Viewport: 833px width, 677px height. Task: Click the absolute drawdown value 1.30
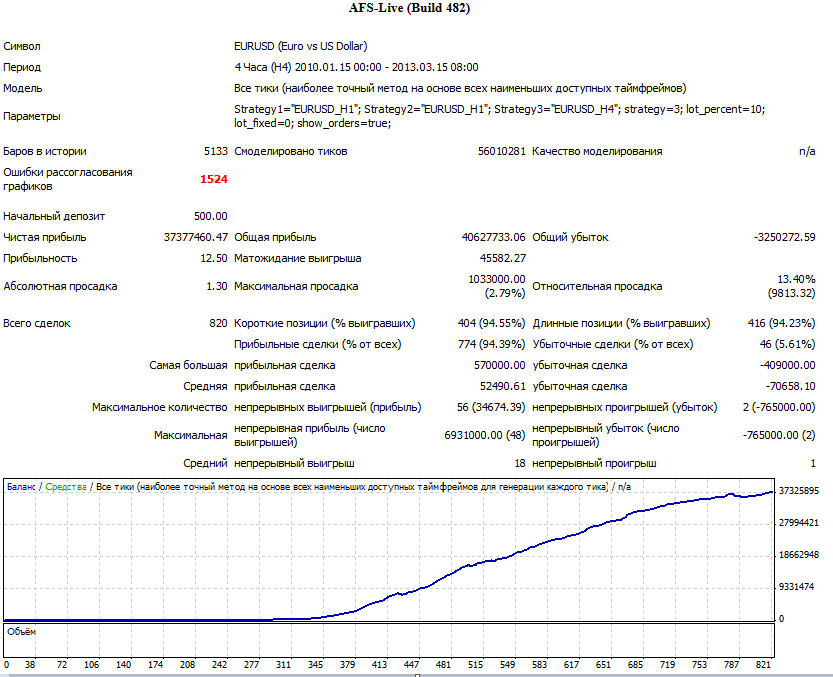[217, 286]
